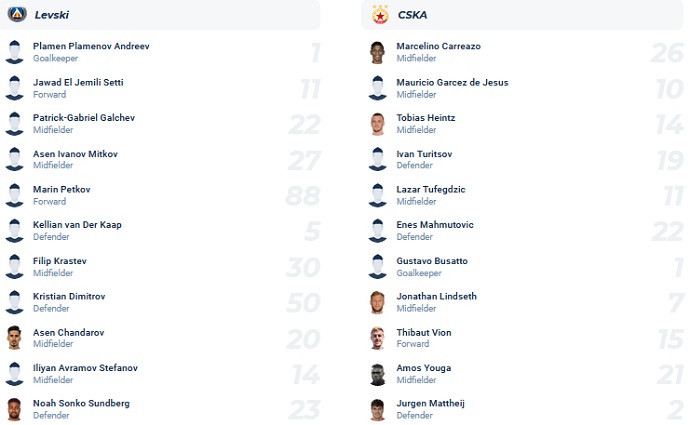Open Enes Mahmutovic's profile

[x=435, y=225]
